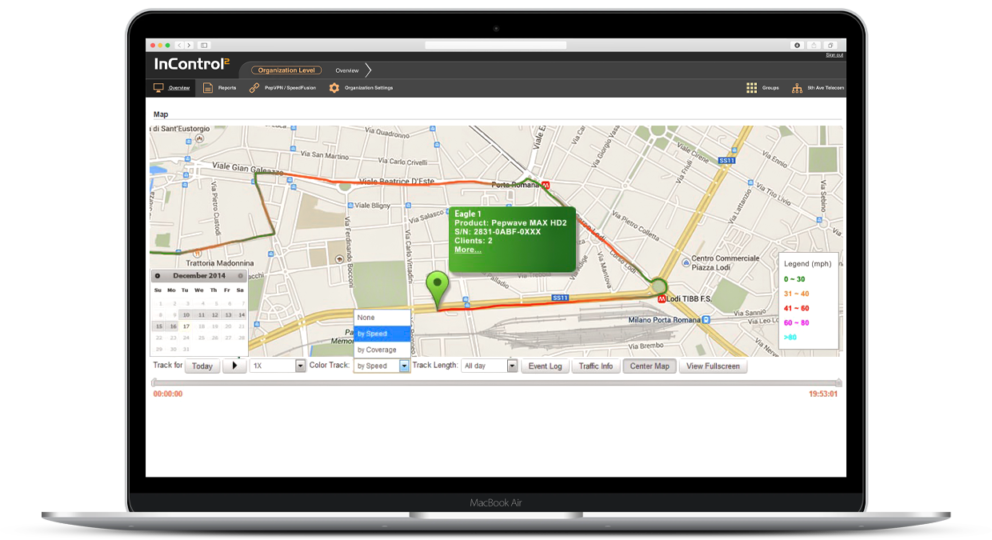Toggle the browser sidebar icon
The height and width of the screenshot is (540, 992).
point(204,46)
